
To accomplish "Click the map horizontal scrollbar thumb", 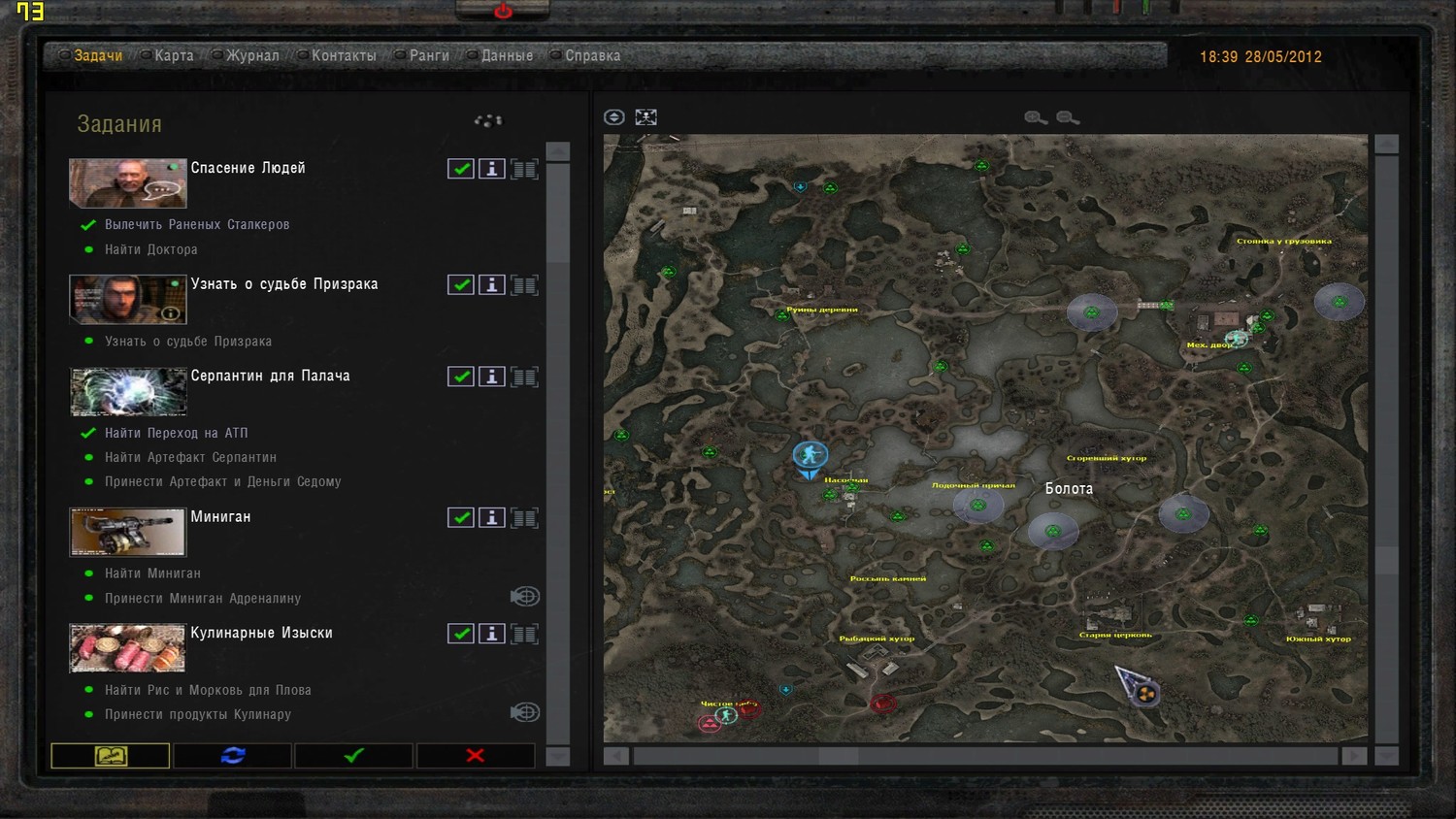I will [x=839, y=755].
